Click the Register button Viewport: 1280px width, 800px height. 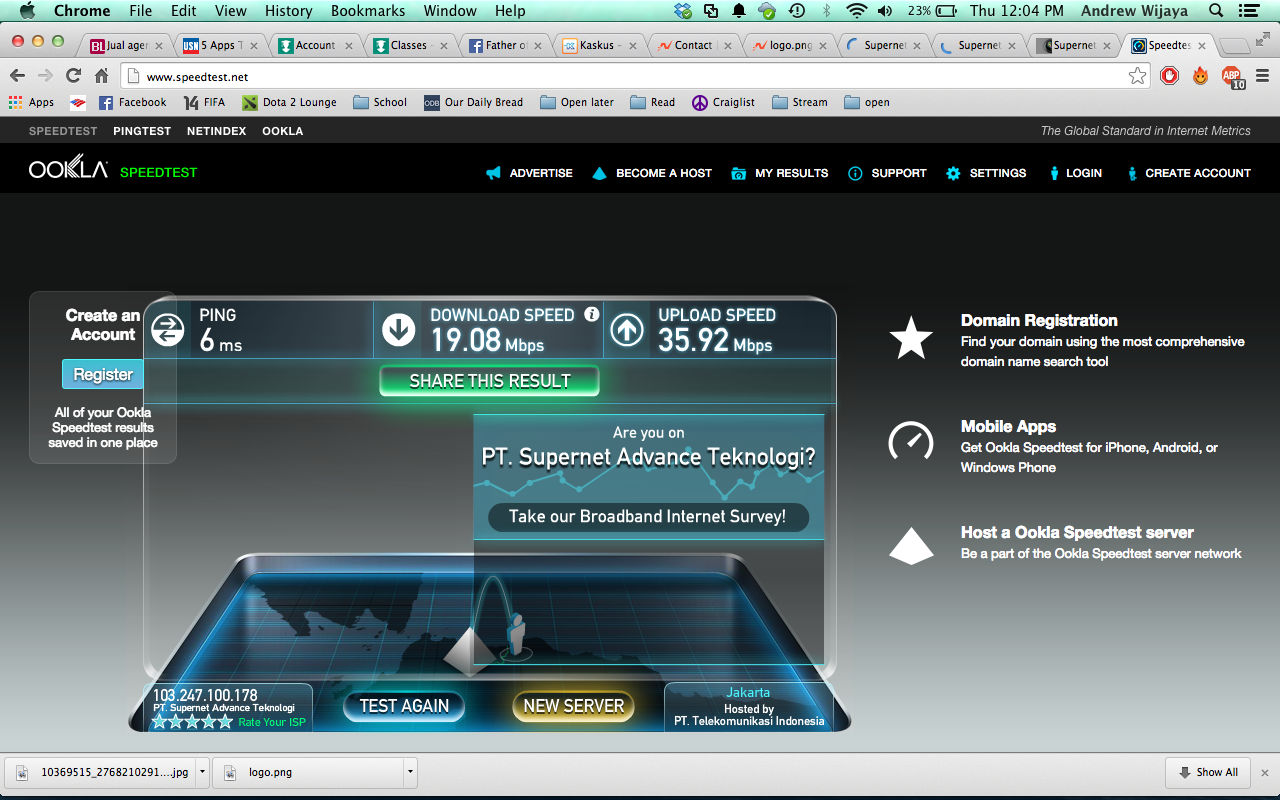(x=103, y=374)
